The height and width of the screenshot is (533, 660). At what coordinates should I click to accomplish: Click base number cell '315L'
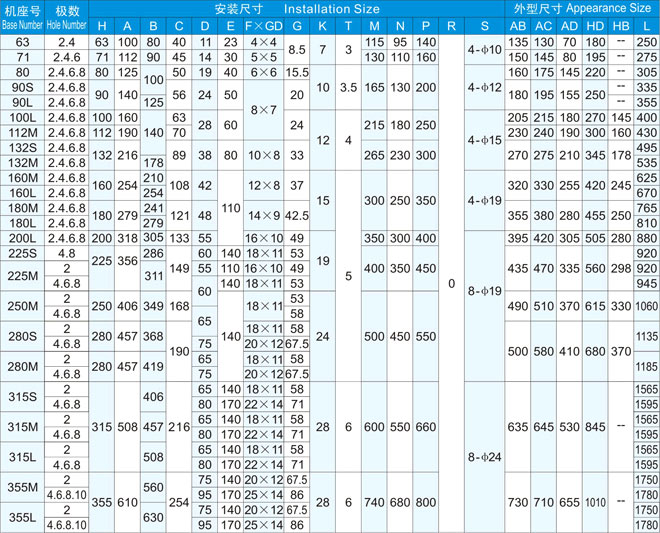click(22, 457)
